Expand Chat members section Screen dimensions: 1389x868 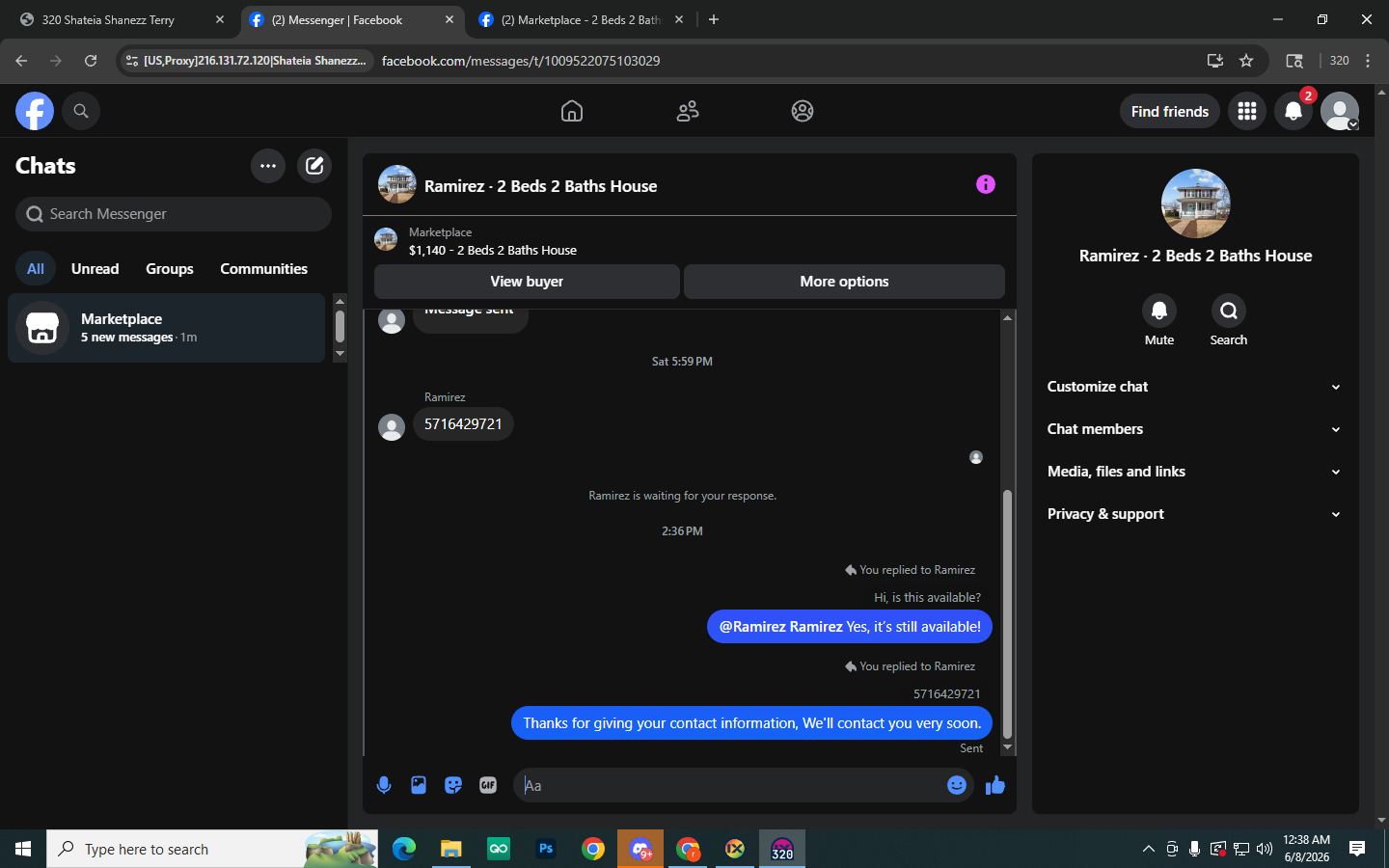tap(1194, 429)
